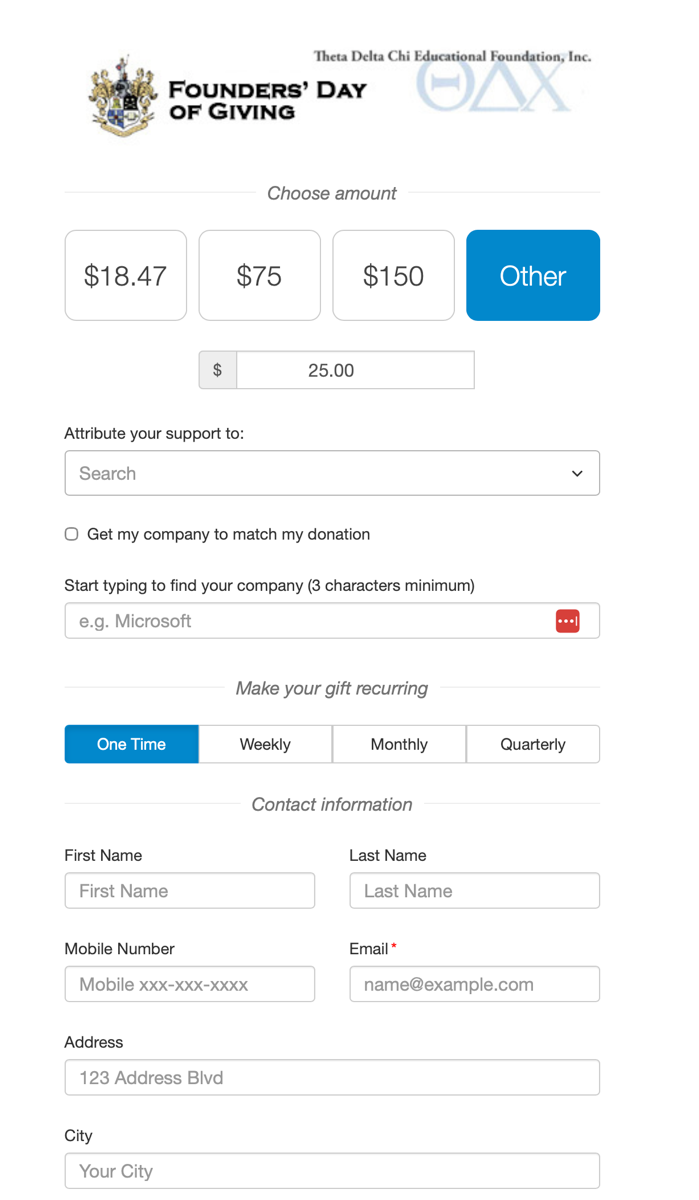The image size is (699, 1200).
Task: Click the First Name input field
Action: [x=190, y=891]
